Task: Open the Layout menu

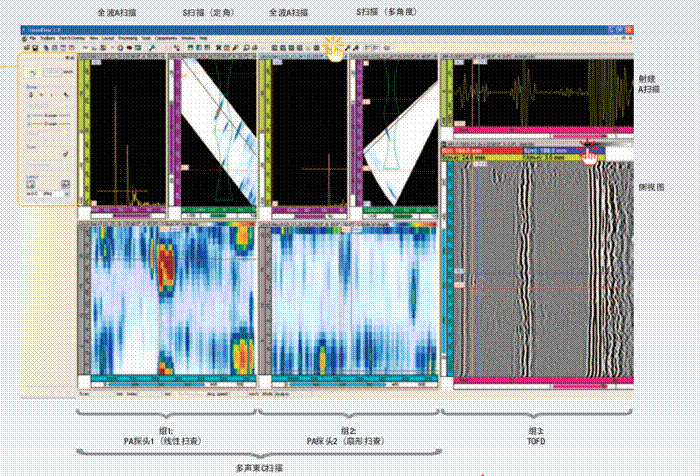Action: [108, 39]
